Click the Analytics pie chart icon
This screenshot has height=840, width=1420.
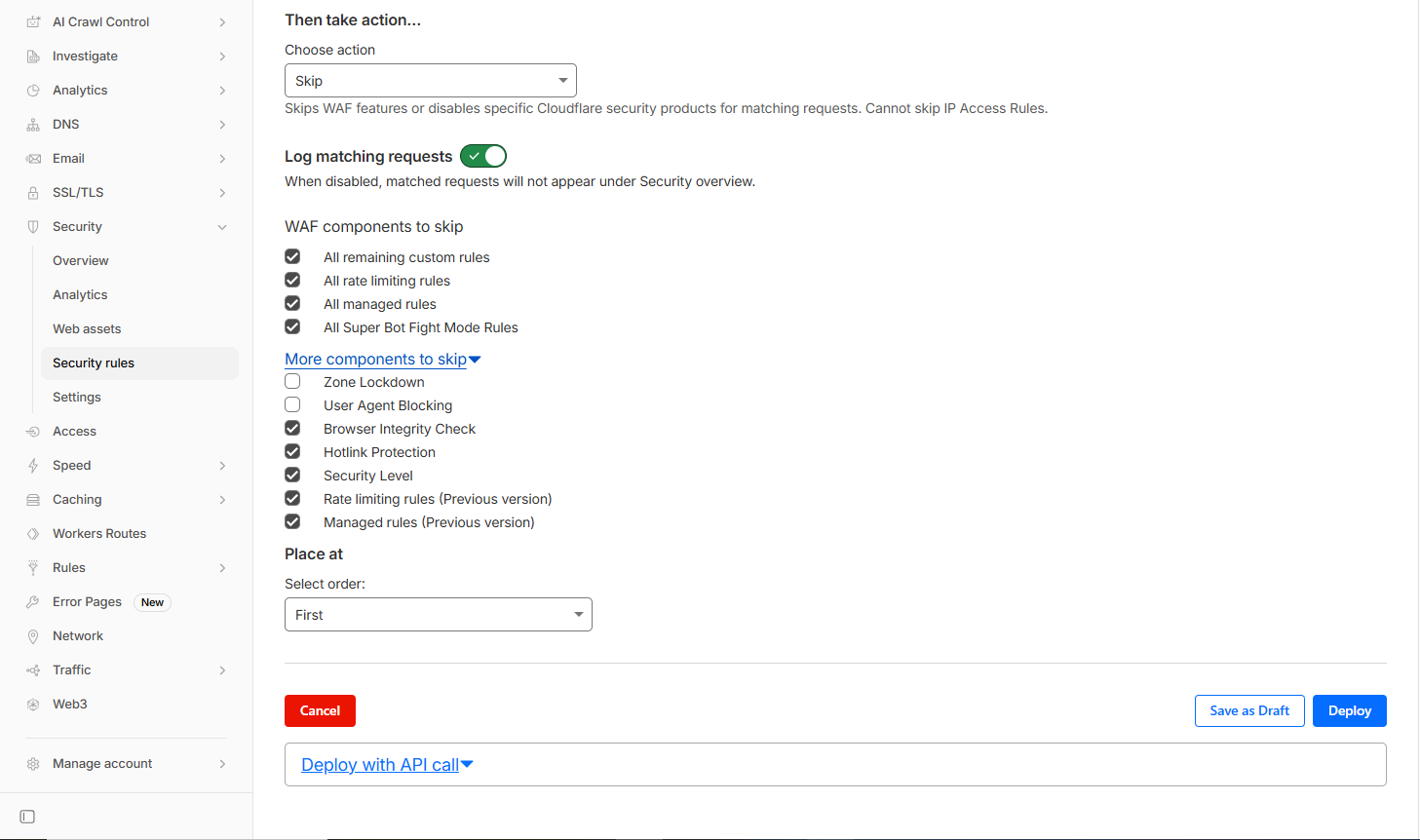pos(33,90)
